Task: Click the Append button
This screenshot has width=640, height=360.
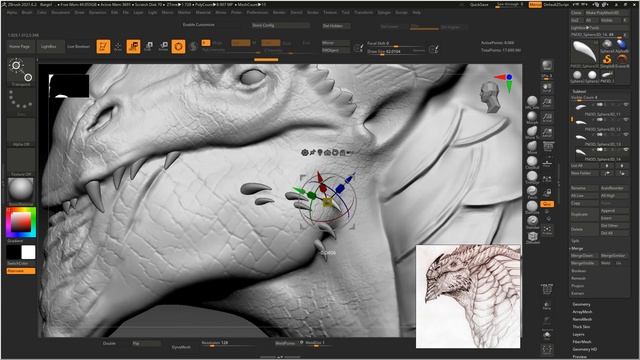Action: coord(614,211)
